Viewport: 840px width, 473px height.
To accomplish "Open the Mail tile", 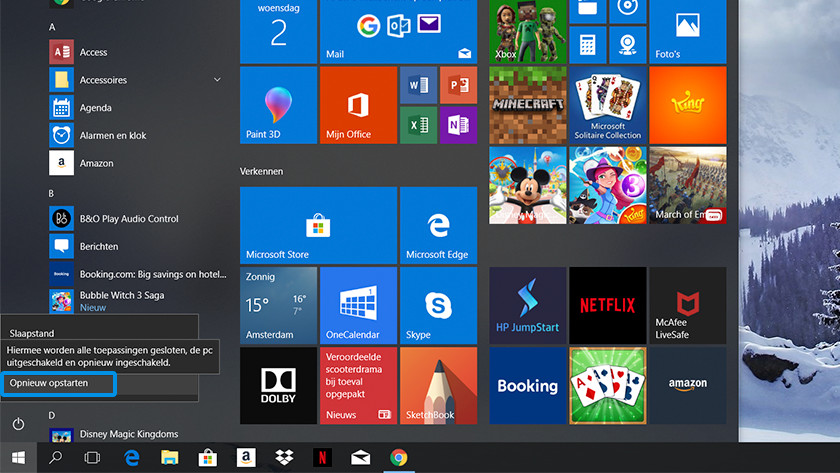I will 399,32.
